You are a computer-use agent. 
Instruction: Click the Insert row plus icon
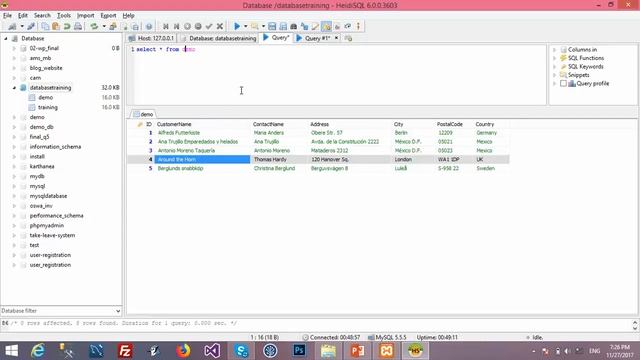coord(187,26)
